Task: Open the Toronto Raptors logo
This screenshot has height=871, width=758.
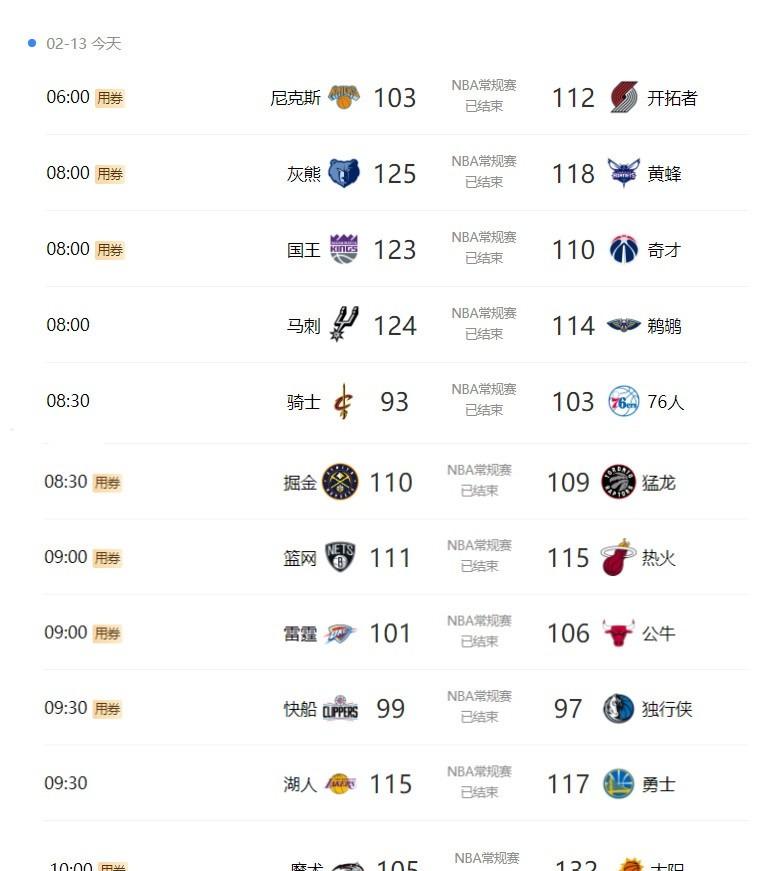Action: point(618,482)
